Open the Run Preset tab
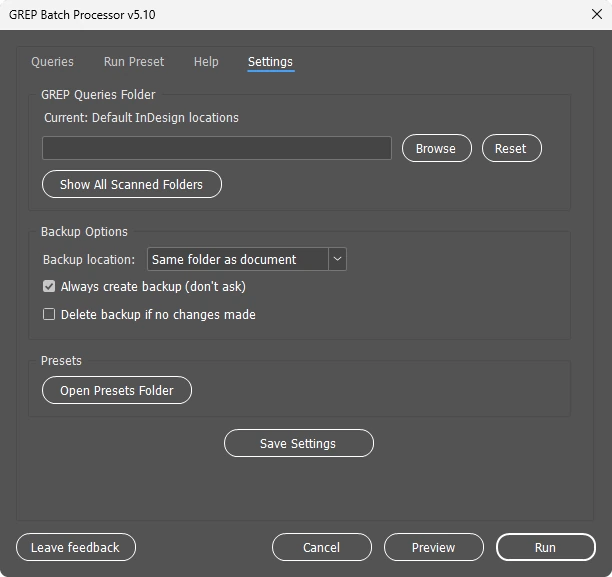The width and height of the screenshot is (612, 577). pyautogui.click(x=134, y=62)
